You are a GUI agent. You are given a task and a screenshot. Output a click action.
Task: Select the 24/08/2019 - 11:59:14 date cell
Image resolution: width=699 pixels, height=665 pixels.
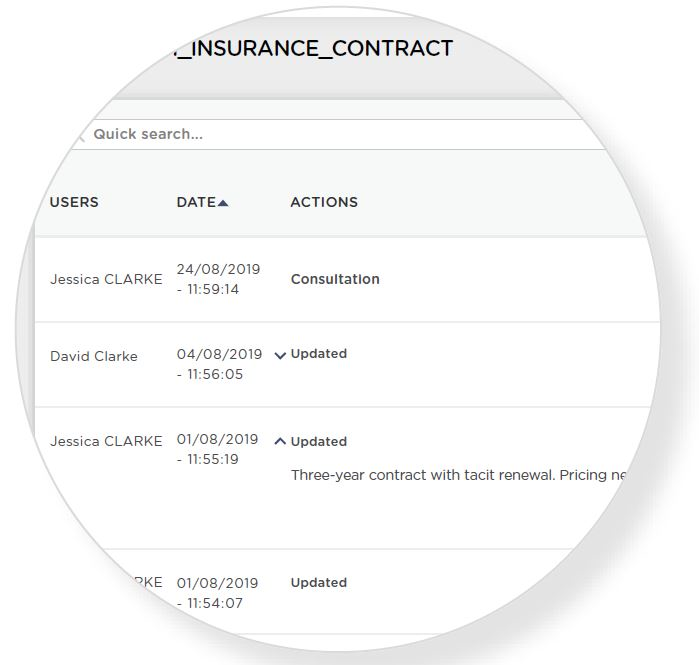pos(218,279)
